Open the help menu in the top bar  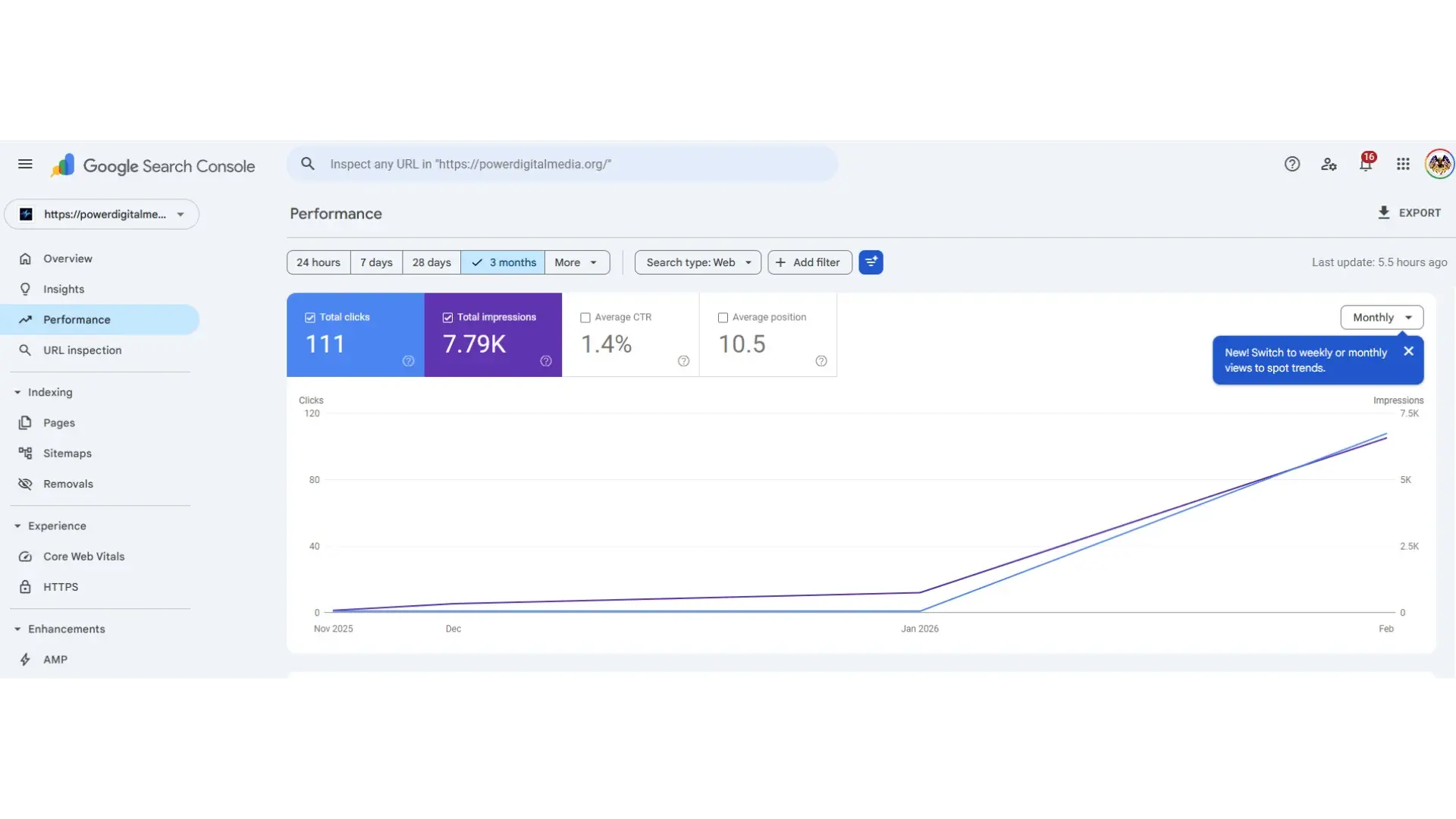click(1291, 164)
